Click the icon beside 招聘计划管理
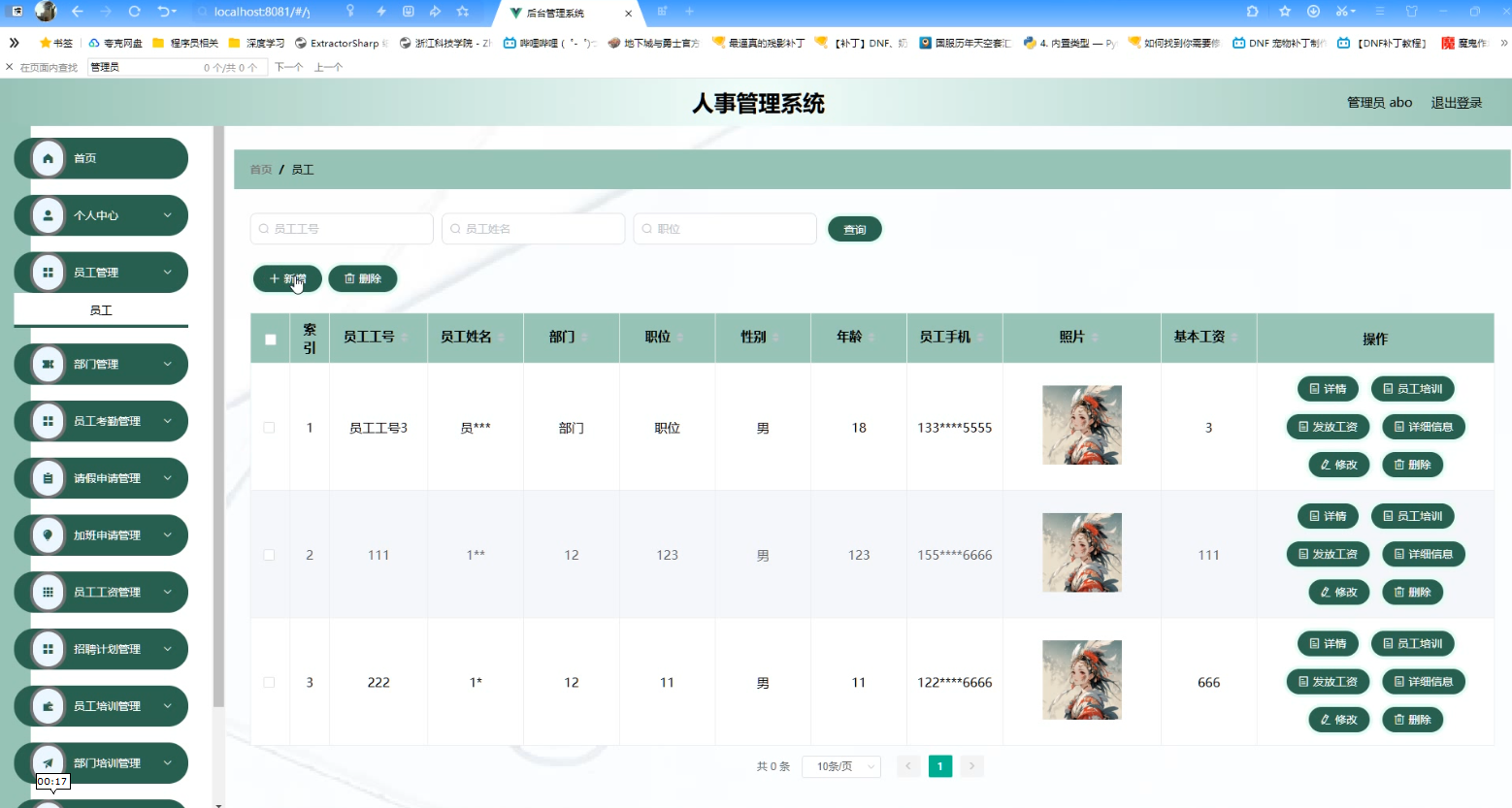1512x808 pixels. (48, 649)
